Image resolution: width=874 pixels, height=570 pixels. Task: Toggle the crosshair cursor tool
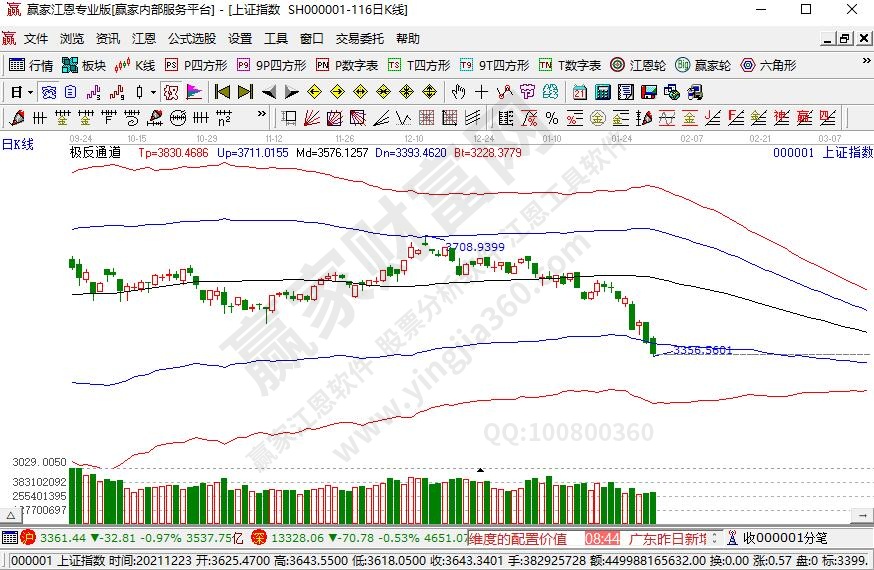point(482,92)
